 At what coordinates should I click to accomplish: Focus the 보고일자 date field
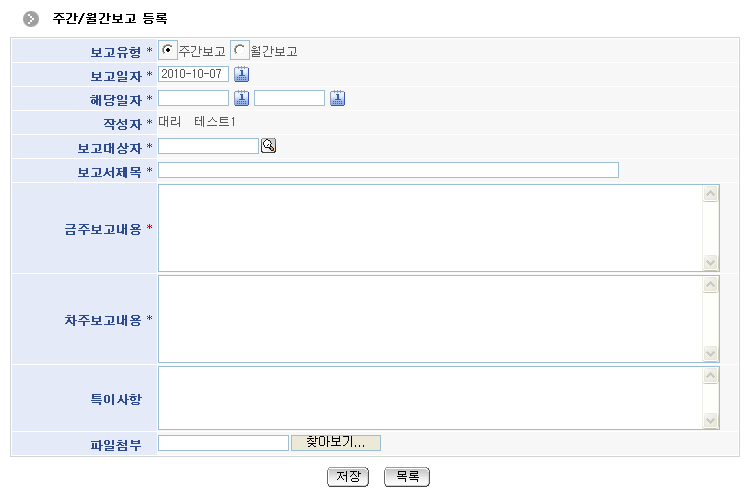193,74
